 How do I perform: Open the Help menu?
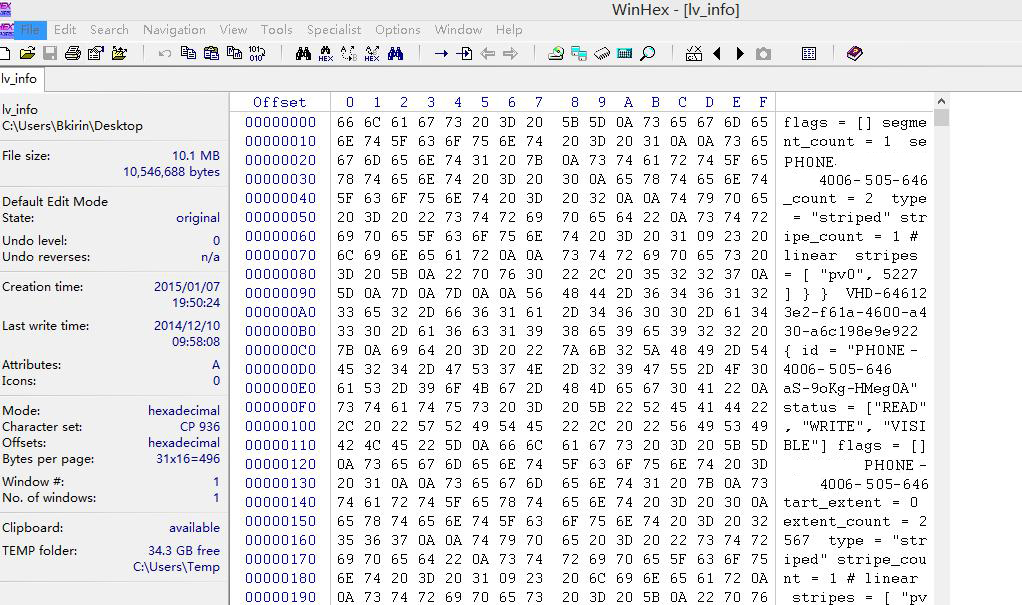click(509, 30)
